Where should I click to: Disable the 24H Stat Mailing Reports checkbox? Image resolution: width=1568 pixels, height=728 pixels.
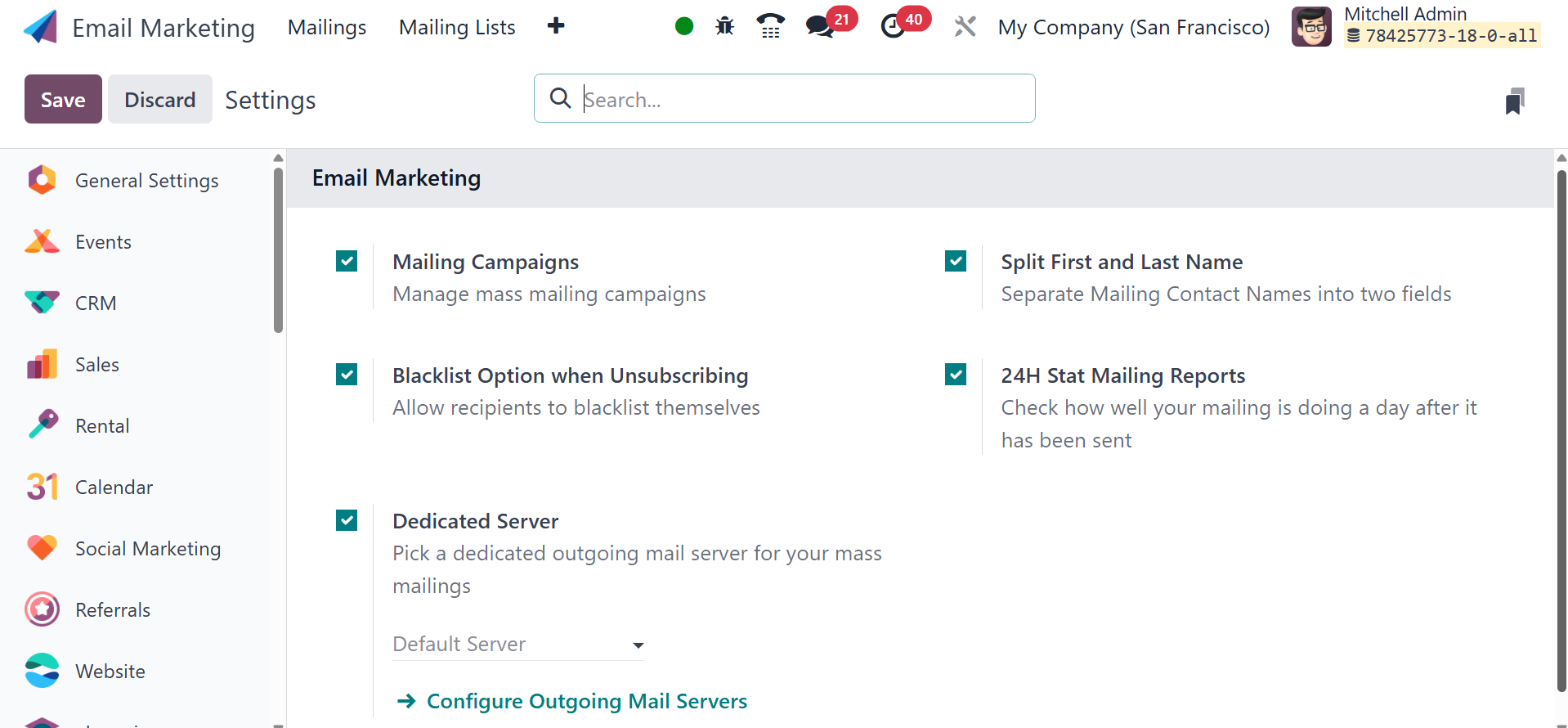tap(956, 375)
